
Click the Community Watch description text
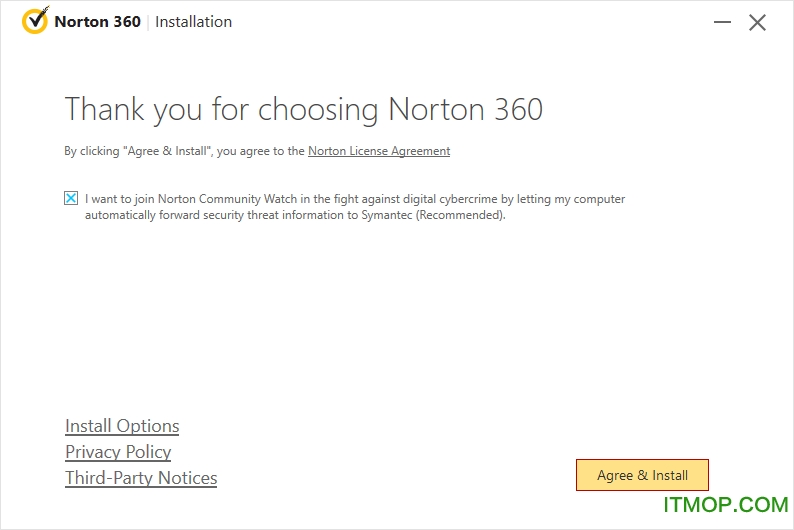pyautogui.click(x=355, y=207)
